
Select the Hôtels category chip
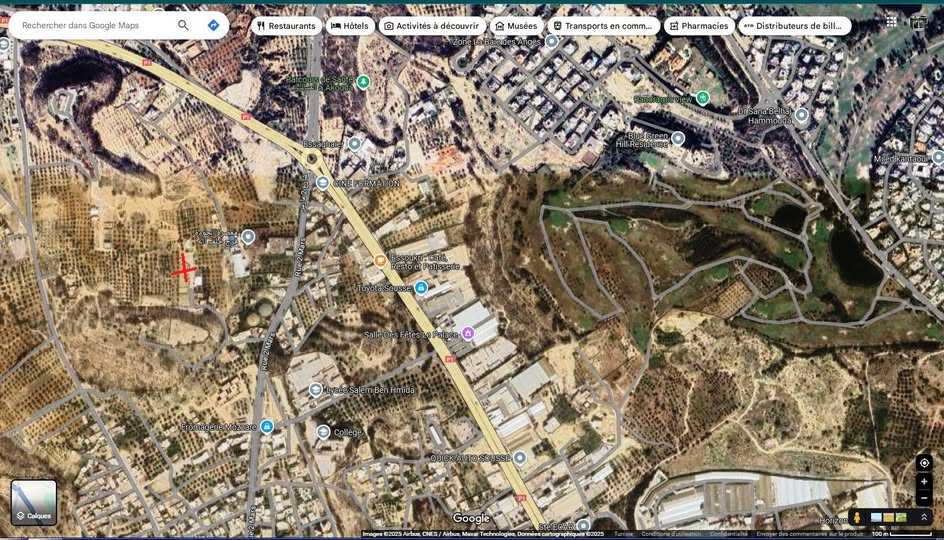350,26
